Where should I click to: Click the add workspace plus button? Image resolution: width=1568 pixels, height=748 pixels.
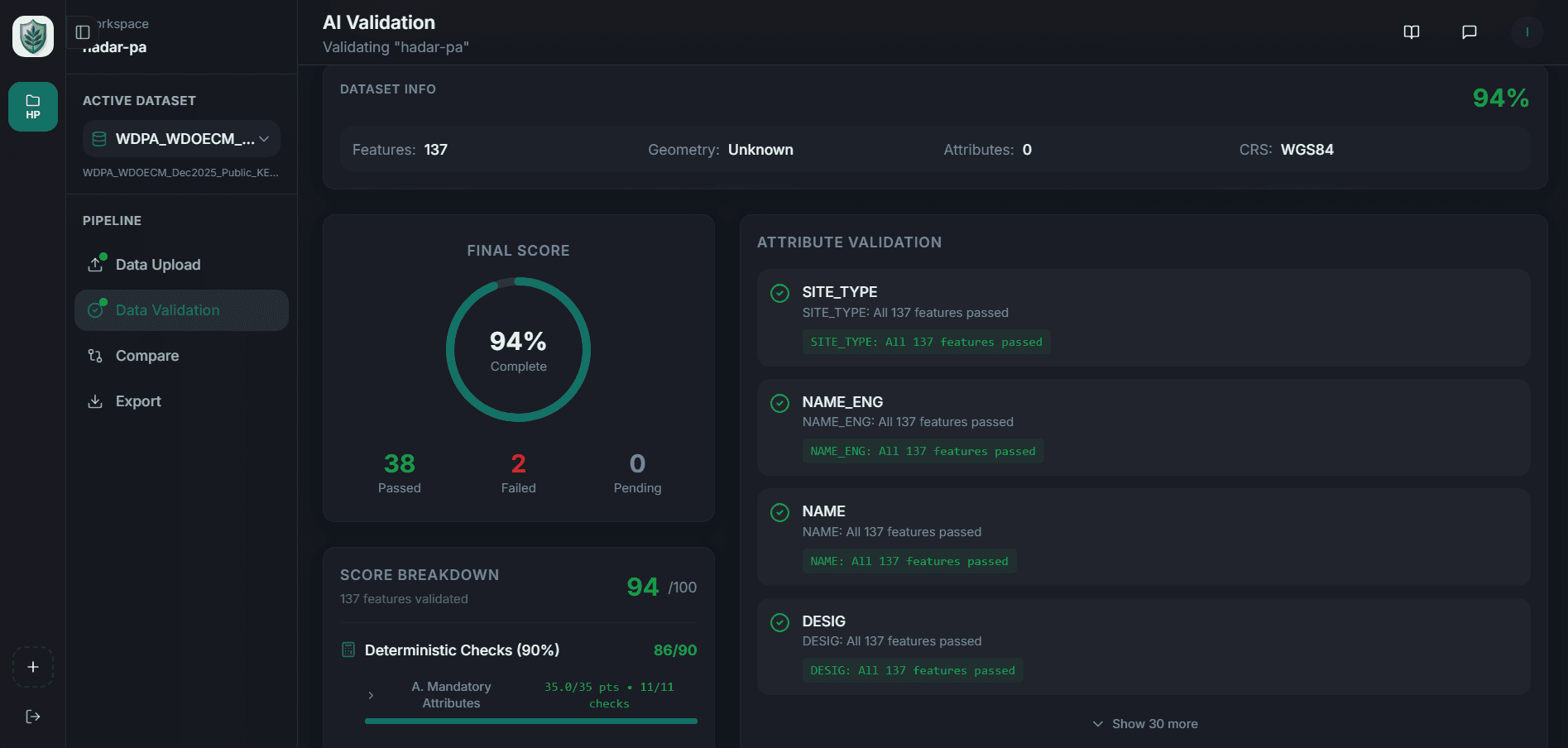(x=33, y=667)
